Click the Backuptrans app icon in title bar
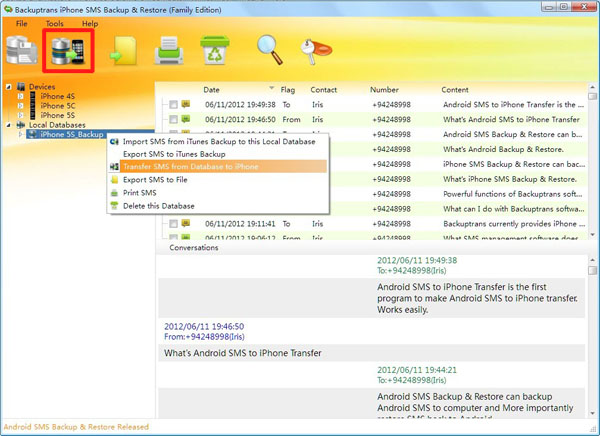 (x=7, y=9)
